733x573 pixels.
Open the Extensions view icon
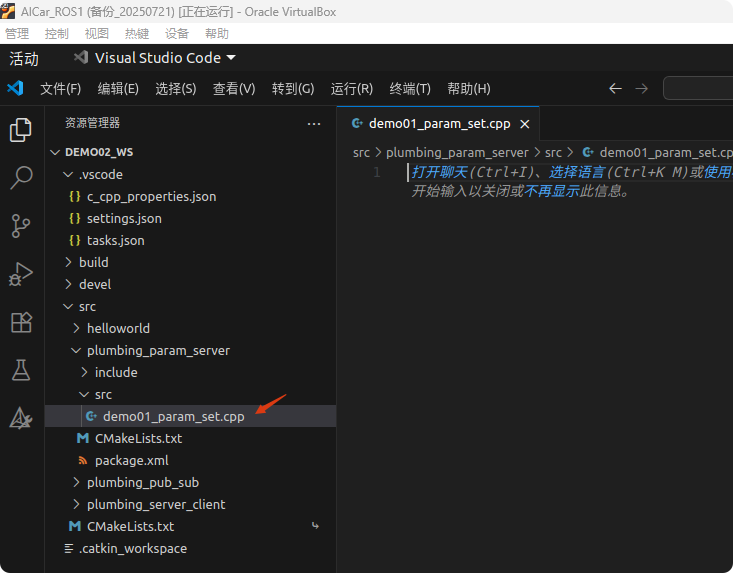coord(21,322)
